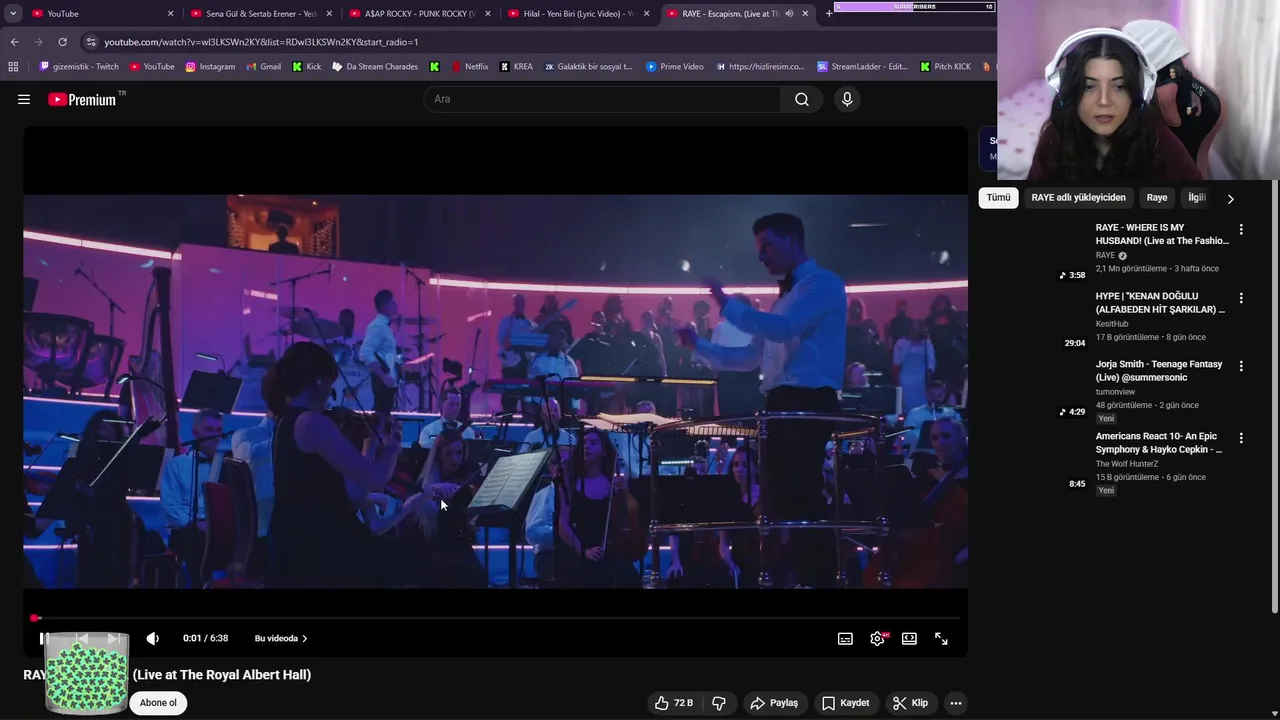Image resolution: width=1280 pixels, height=720 pixels.
Task: View site information icon in address bar
Action: pyautogui.click(x=91, y=42)
